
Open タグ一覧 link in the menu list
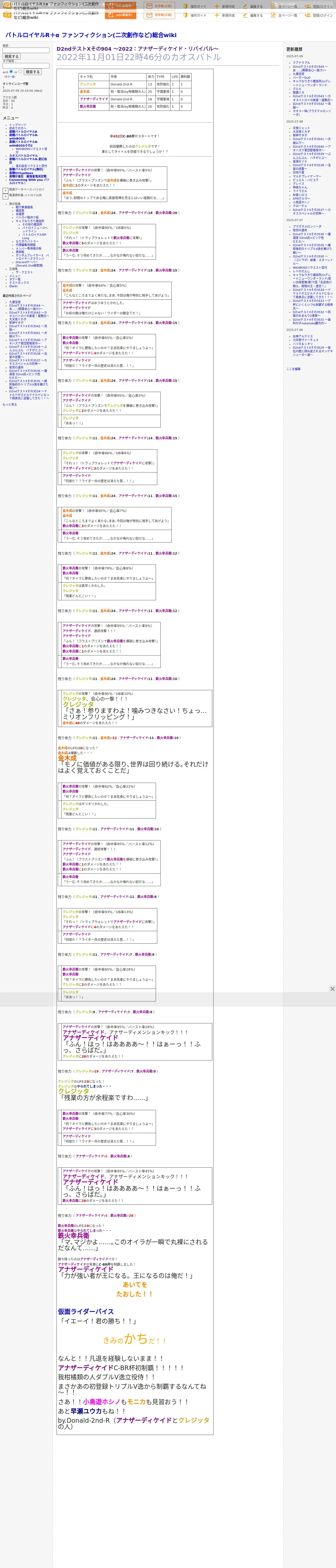tap(15, 279)
